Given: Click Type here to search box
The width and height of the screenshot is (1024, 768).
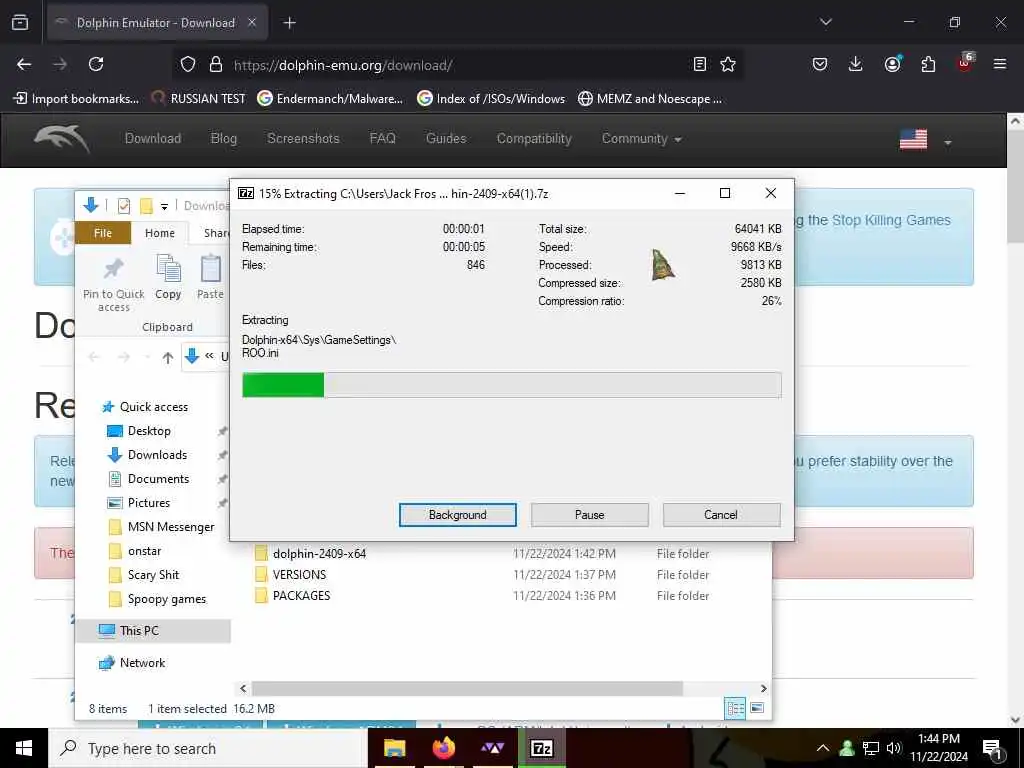Looking at the screenshot, I should (x=207, y=748).
